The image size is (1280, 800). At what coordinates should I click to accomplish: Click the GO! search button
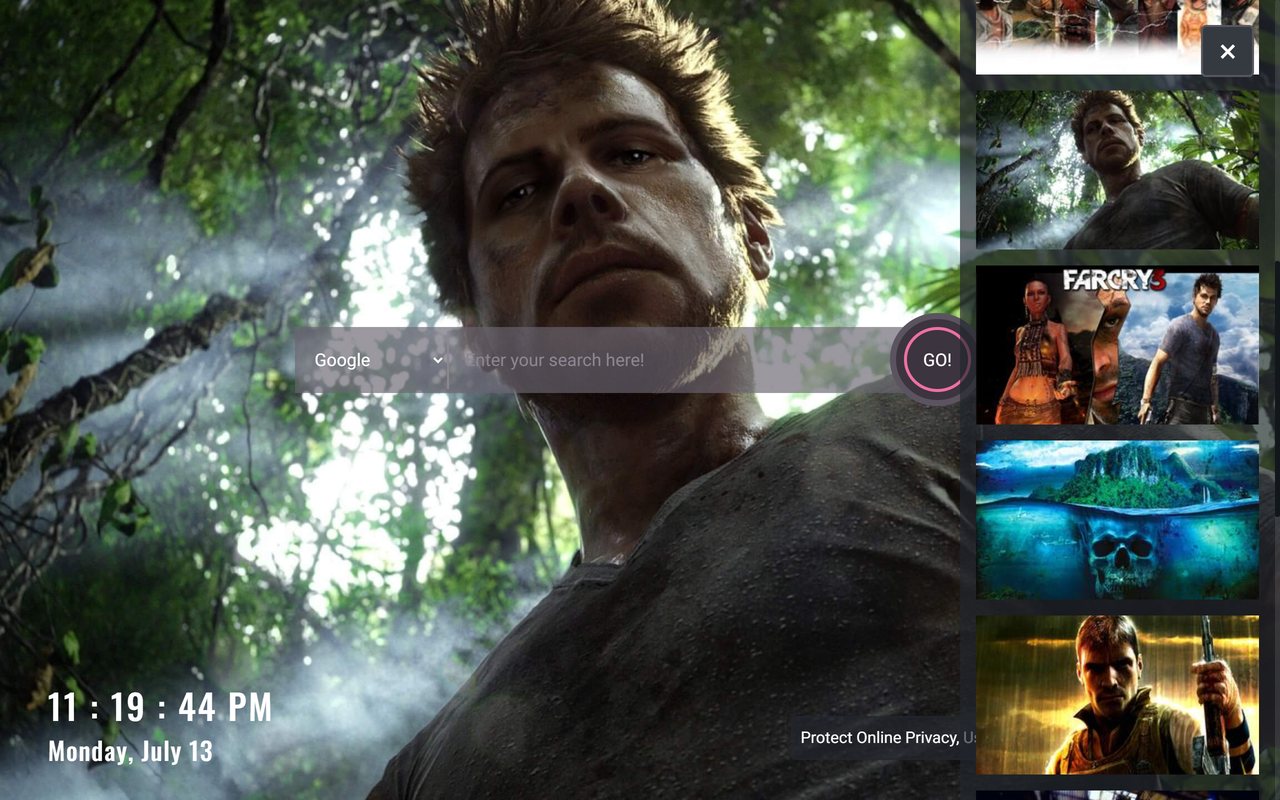937,360
